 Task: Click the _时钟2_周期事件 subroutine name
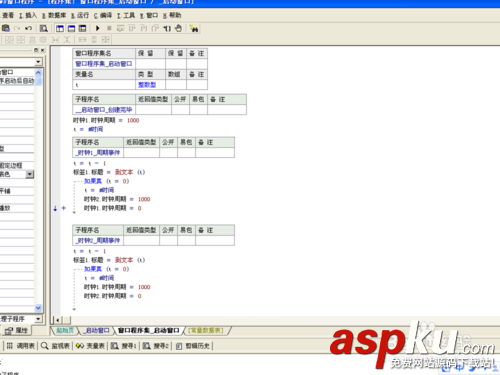click(x=98, y=240)
